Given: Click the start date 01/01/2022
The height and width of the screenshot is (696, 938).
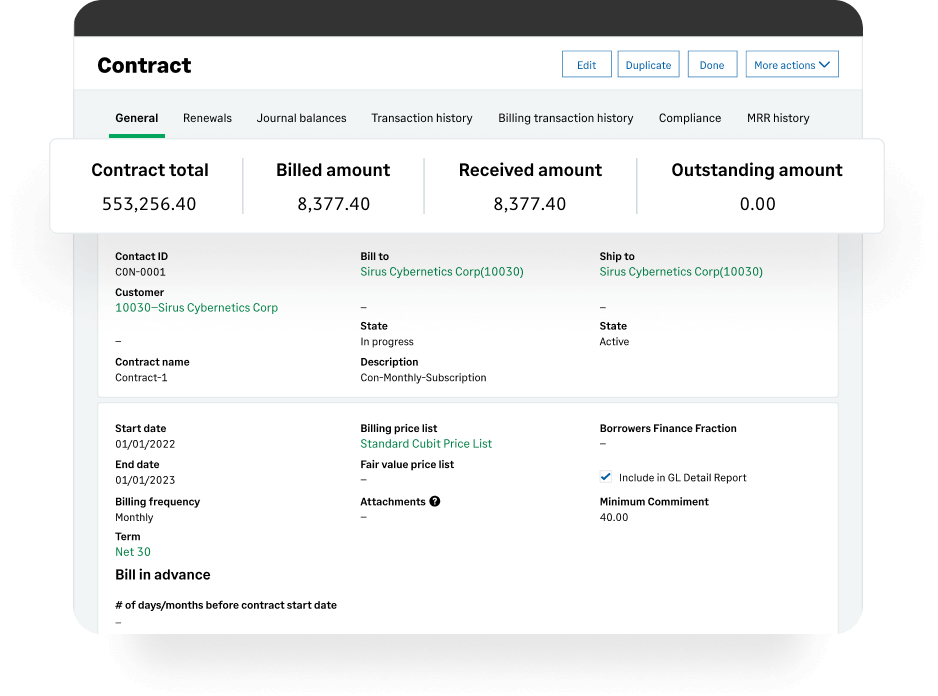Looking at the screenshot, I should tap(145, 444).
